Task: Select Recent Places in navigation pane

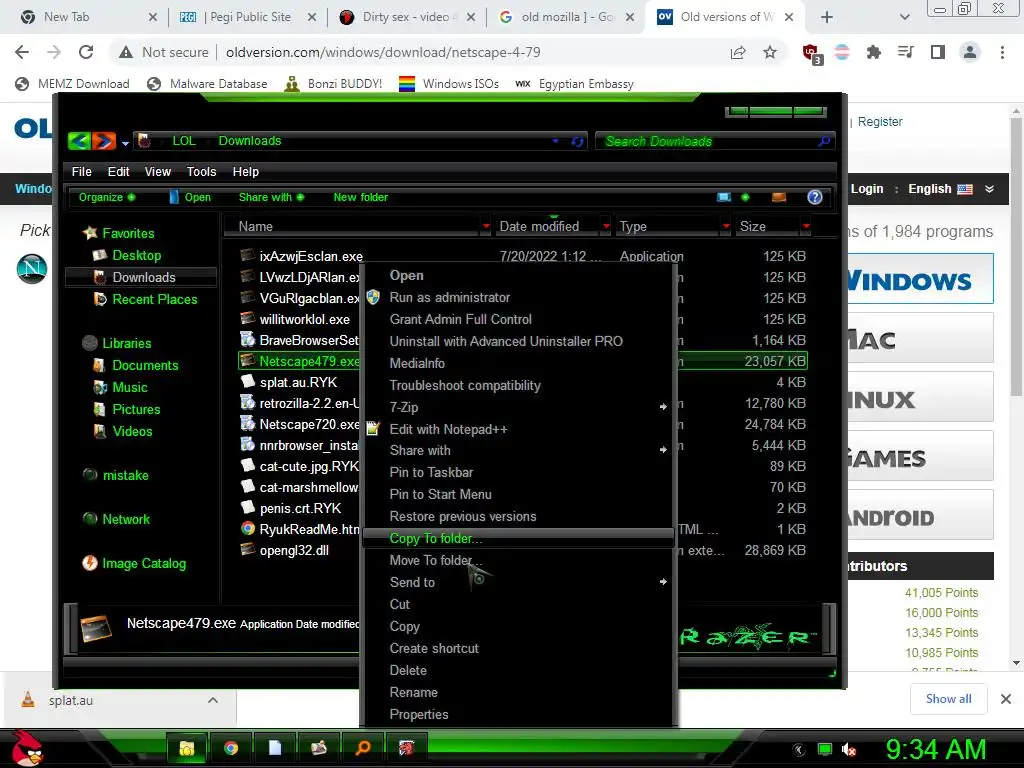Action: click(154, 299)
